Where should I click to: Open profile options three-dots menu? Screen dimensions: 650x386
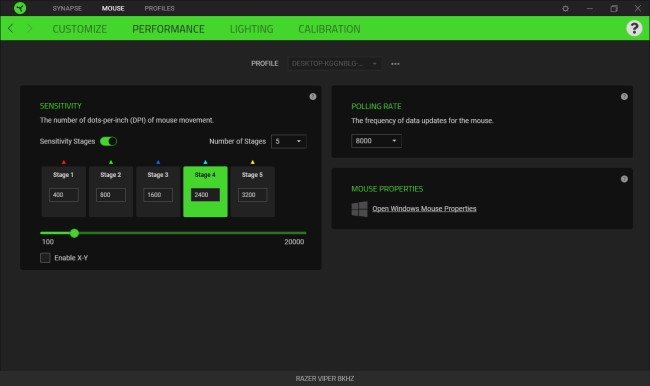coord(395,64)
